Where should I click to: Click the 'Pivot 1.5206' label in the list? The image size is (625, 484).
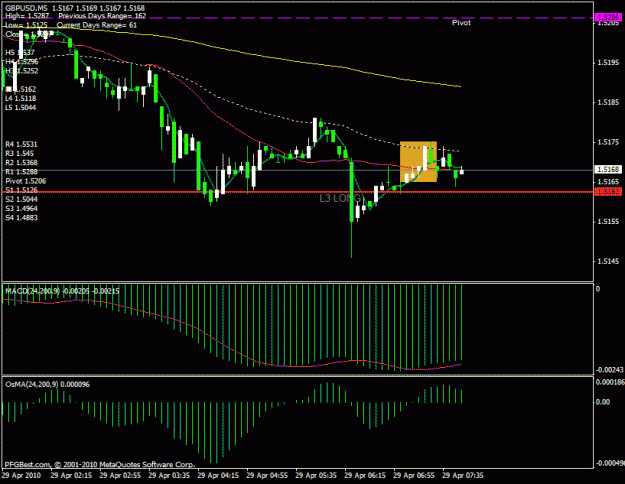click(x=26, y=181)
